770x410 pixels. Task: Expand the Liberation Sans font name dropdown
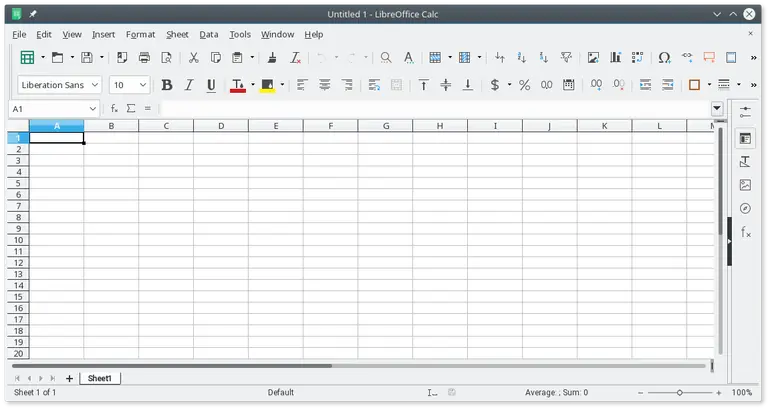coord(95,86)
